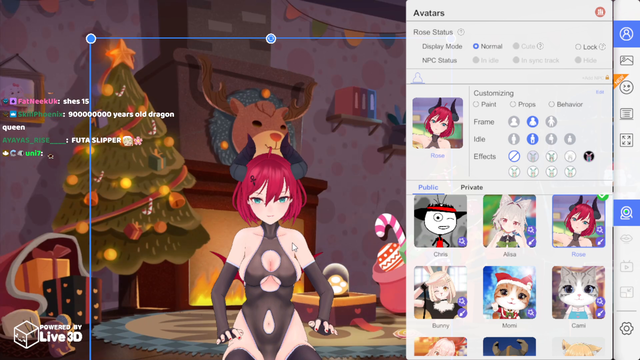The width and height of the screenshot is (640, 360).
Task: Switch to the Public avatars tab
Action: [x=428, y=187]
